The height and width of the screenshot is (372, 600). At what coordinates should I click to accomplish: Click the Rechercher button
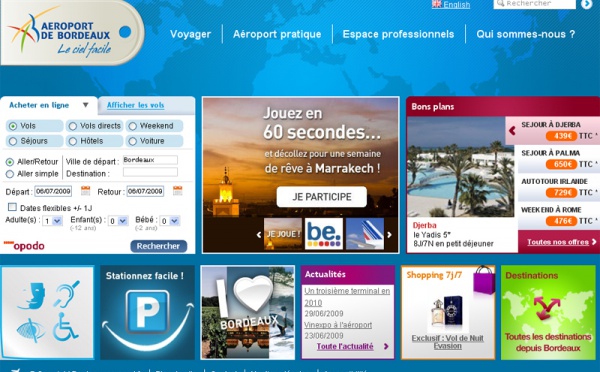tap(158, 246)
